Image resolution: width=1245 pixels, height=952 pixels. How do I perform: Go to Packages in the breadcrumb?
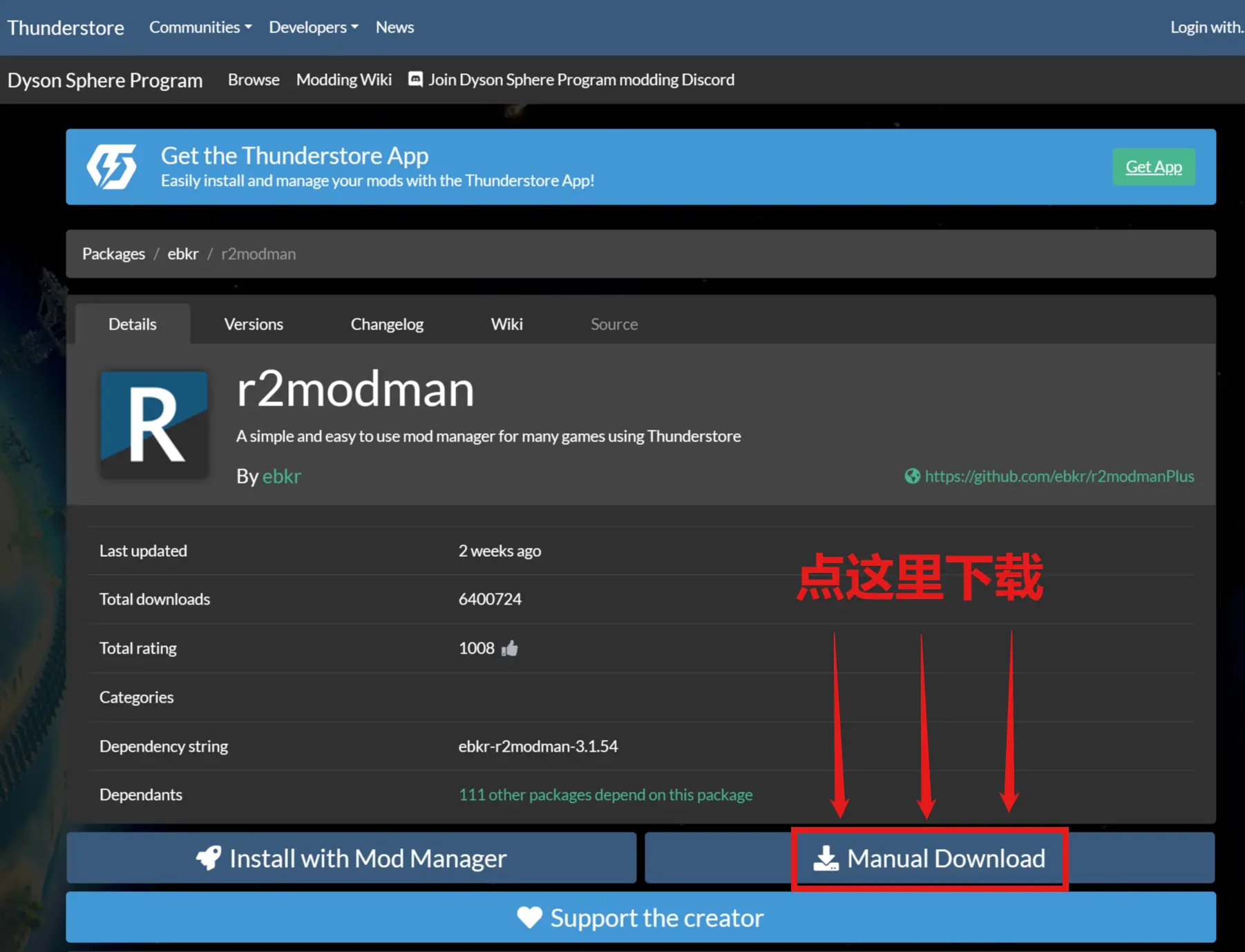[113, 254]
